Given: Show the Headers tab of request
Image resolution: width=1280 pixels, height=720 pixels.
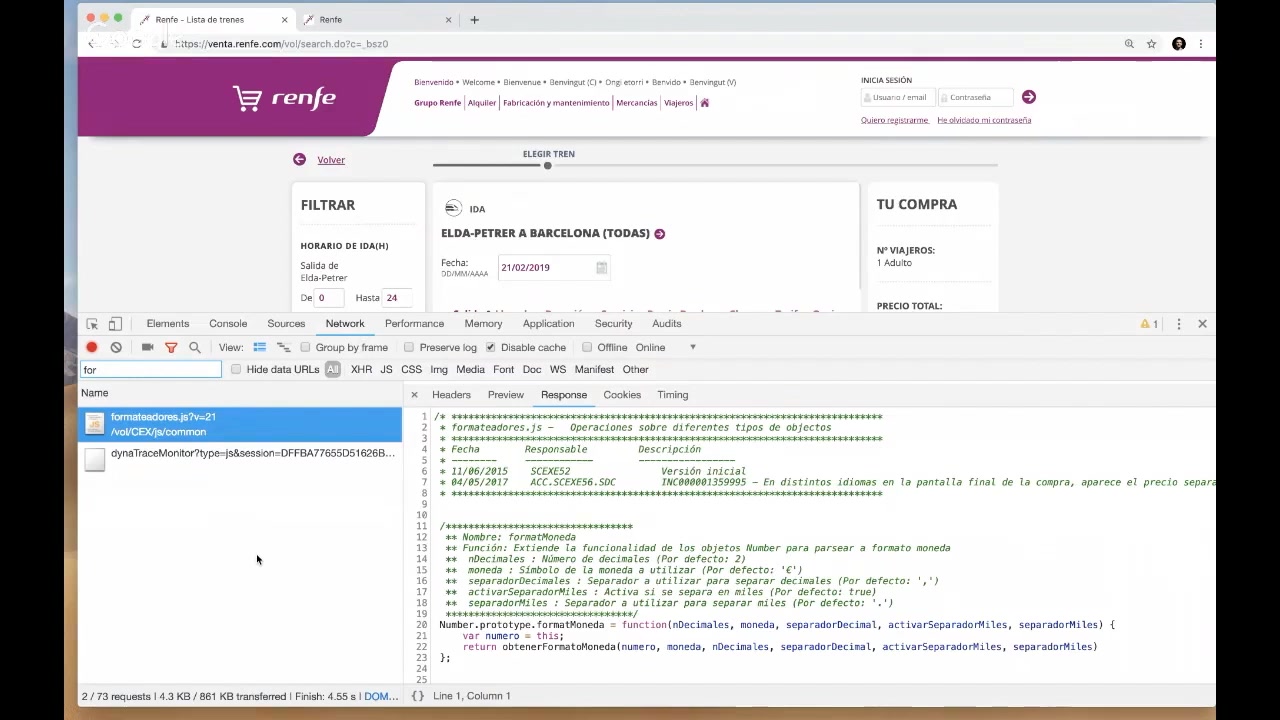Looking at the screenshot, I should (451, 395).
